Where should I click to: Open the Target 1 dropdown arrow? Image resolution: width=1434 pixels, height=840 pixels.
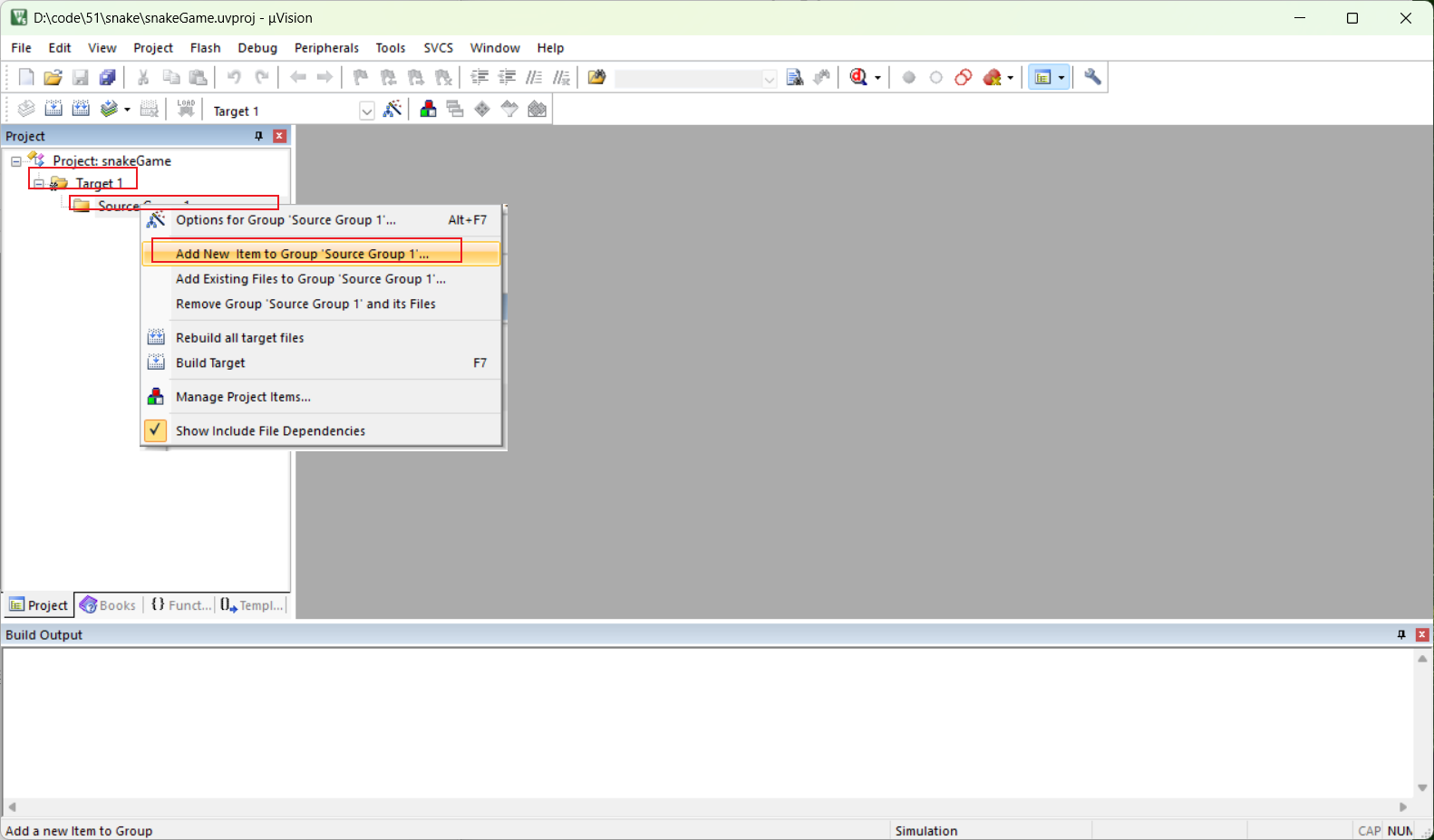[367, 111]
